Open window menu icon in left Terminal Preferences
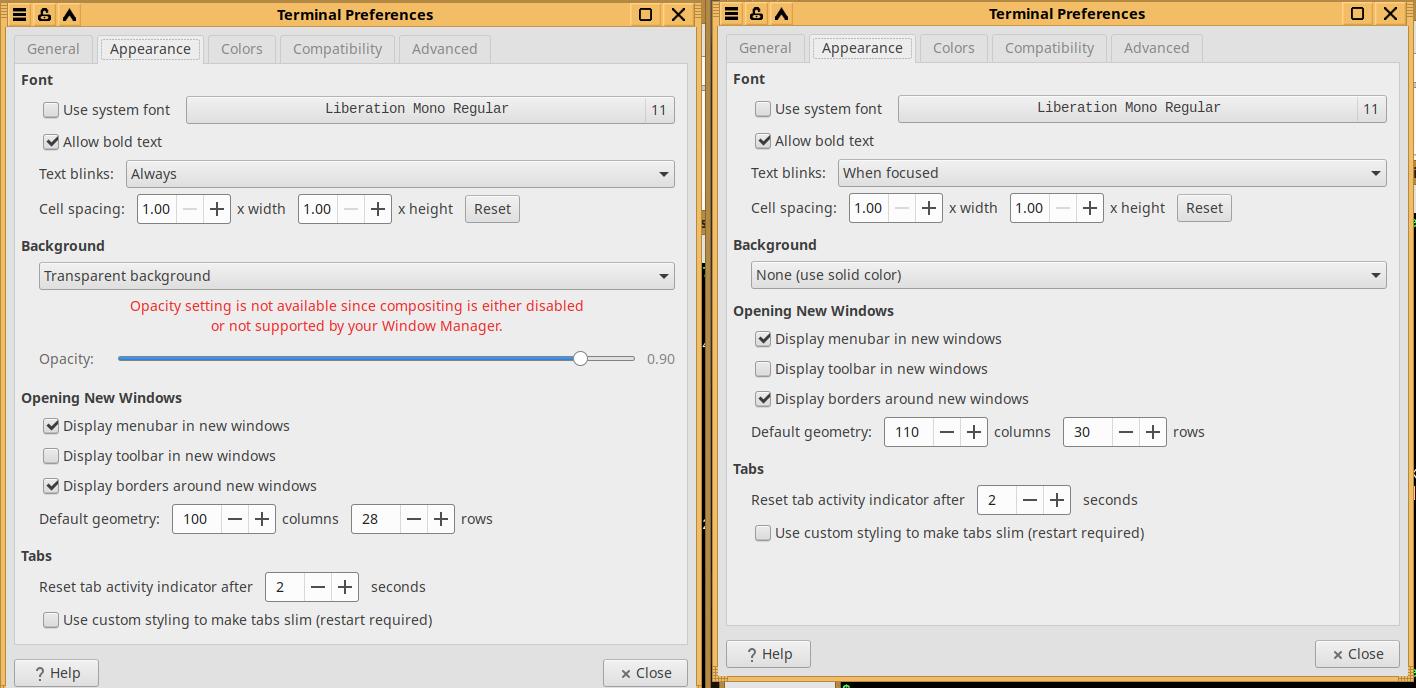This screenshot has height=688, width=1416. (19, 15)
